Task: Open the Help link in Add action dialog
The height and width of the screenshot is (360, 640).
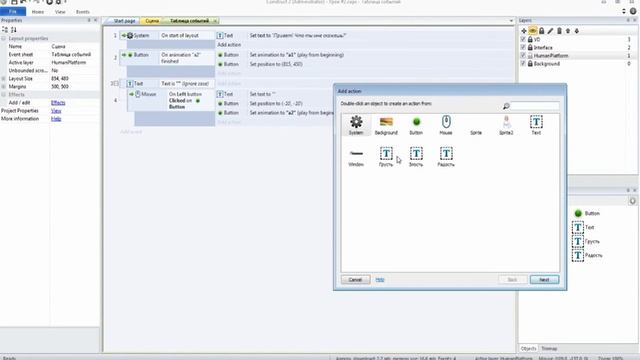Action: (x=380, y=280)
